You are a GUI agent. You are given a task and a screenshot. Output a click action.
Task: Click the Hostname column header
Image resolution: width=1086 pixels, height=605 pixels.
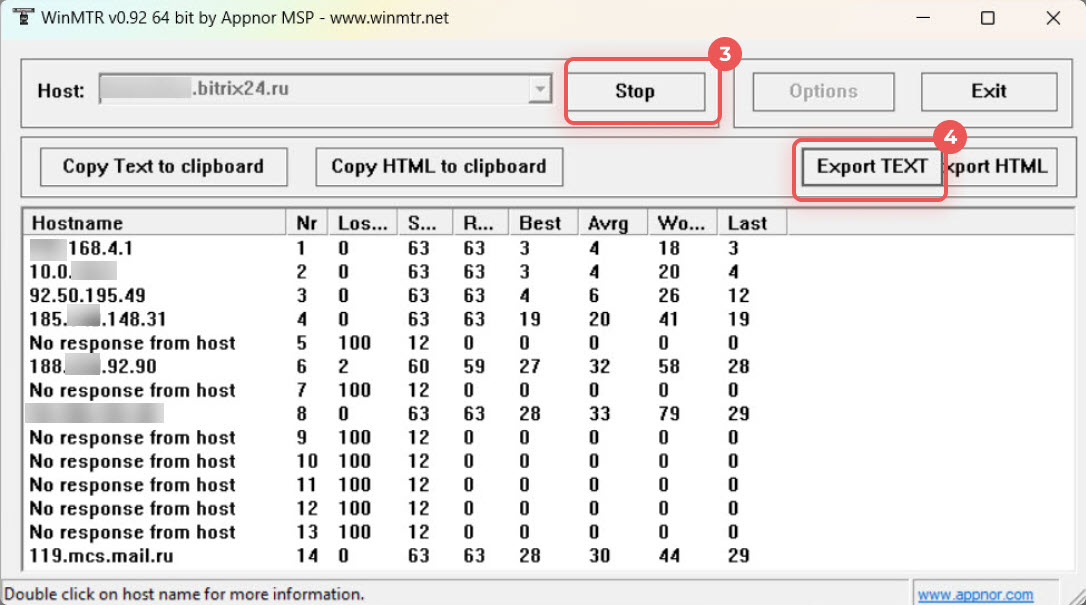coord(155,223)
